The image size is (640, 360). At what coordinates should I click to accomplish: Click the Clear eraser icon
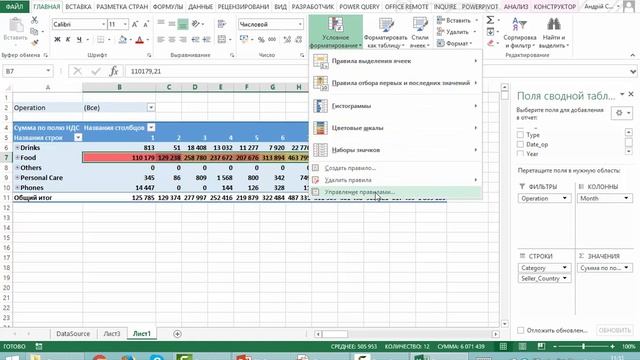(490, 43)
